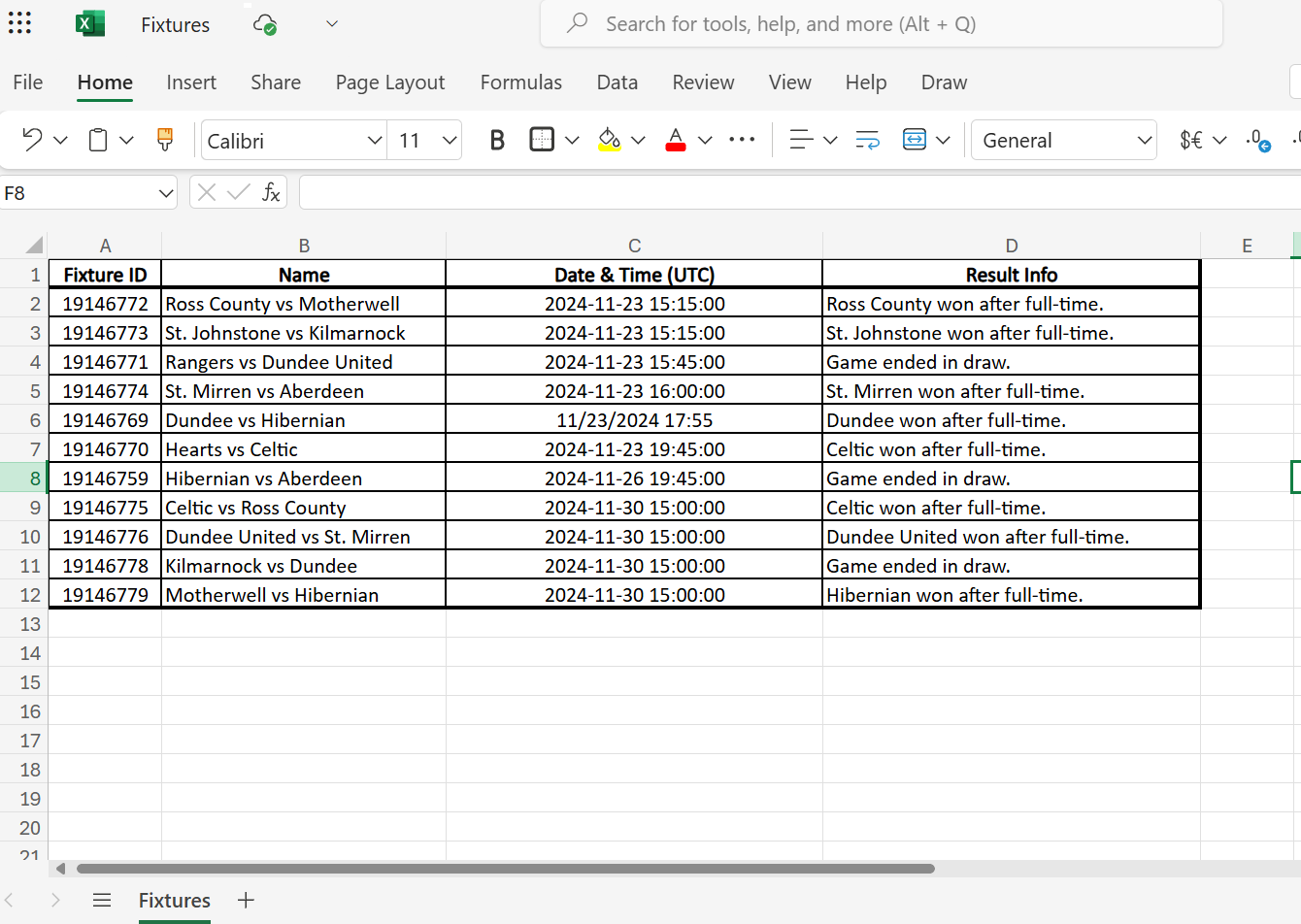The width and height of the screenshot is (1301, 924).
Task: Expand the fill color palette arrow
Action: click(638, 141)
